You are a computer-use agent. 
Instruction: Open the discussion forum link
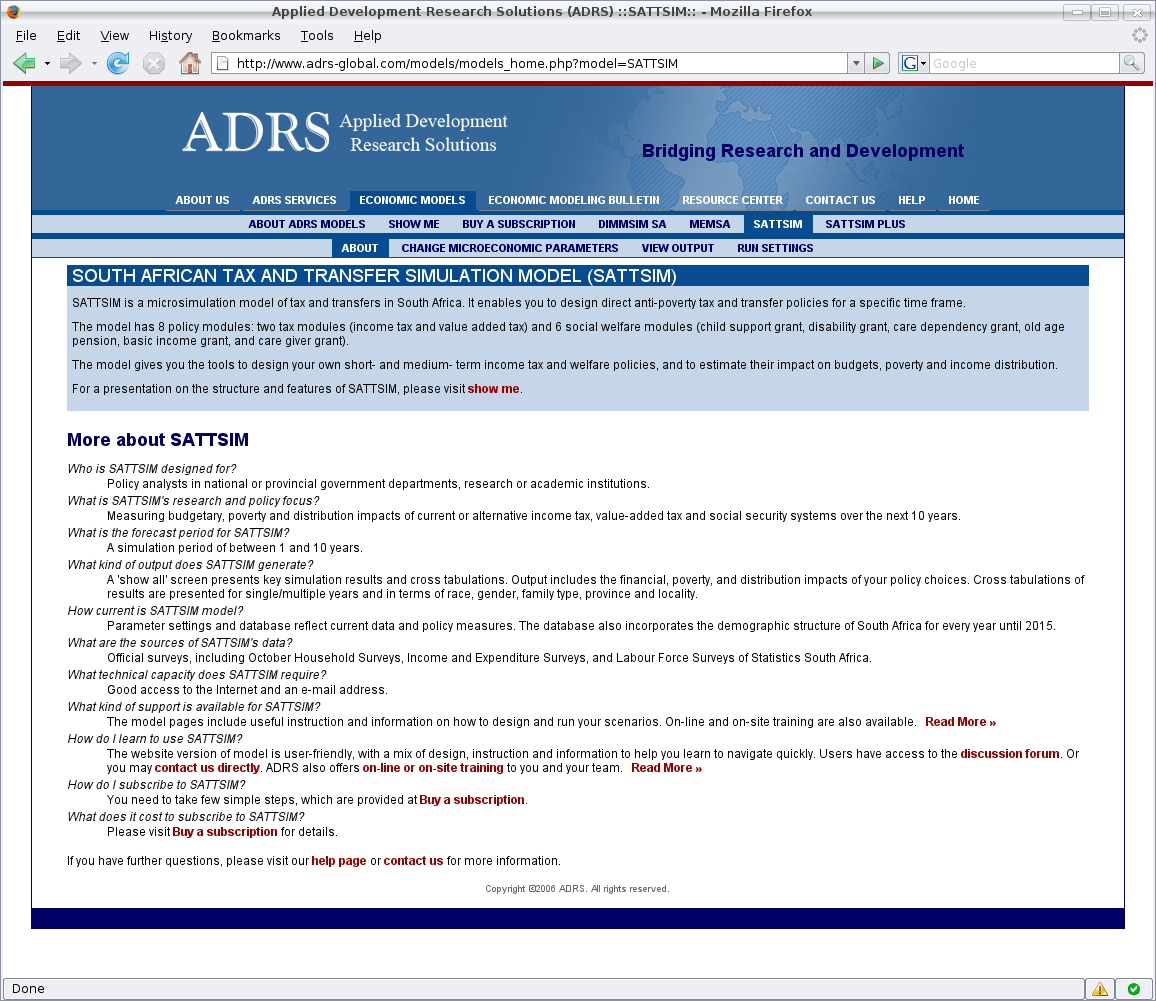(x=1009, y=754)
